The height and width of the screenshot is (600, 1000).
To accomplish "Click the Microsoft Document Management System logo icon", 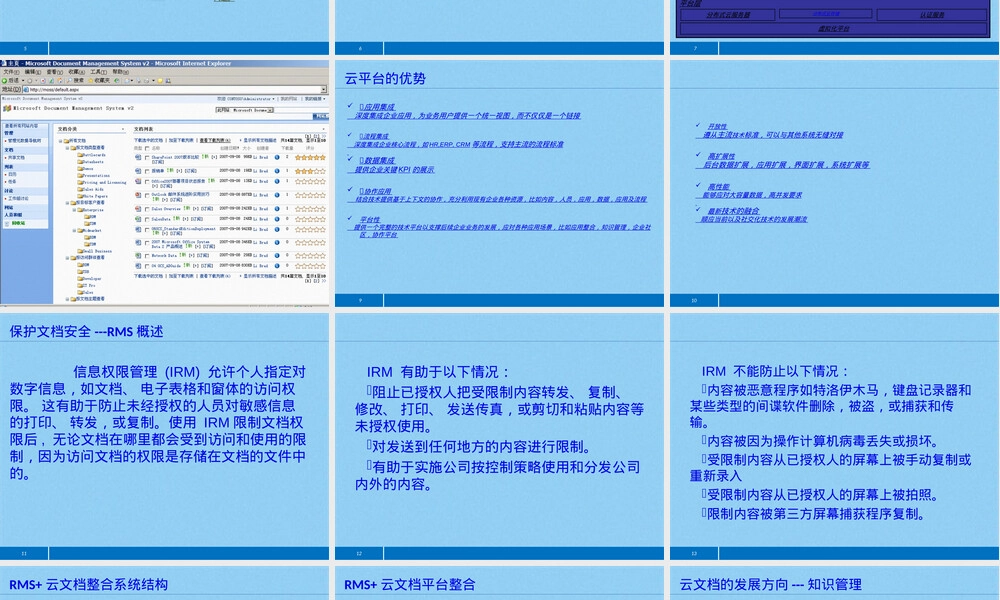I will point(7,108).
